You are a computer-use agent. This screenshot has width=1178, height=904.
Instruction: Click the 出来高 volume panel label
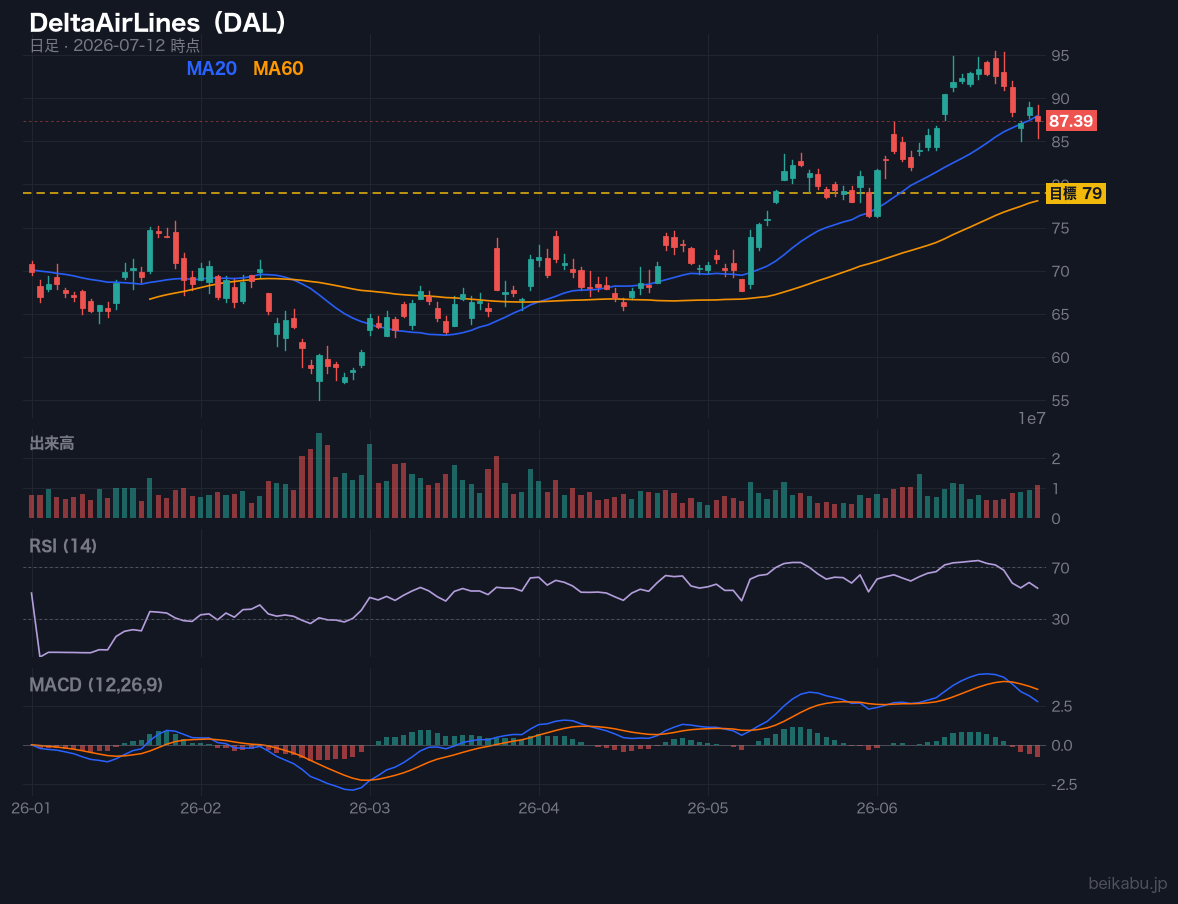point(52,443)
